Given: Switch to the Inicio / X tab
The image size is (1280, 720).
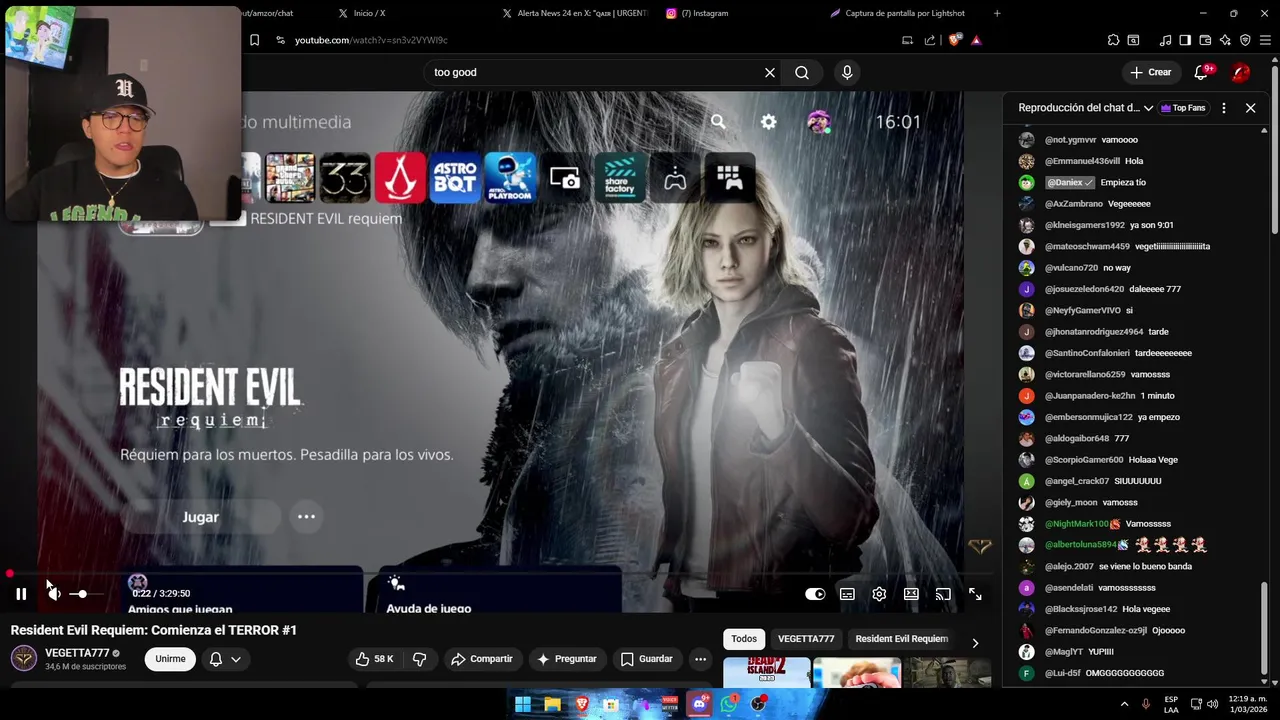Looking at the screenshot, I should 369,13.
